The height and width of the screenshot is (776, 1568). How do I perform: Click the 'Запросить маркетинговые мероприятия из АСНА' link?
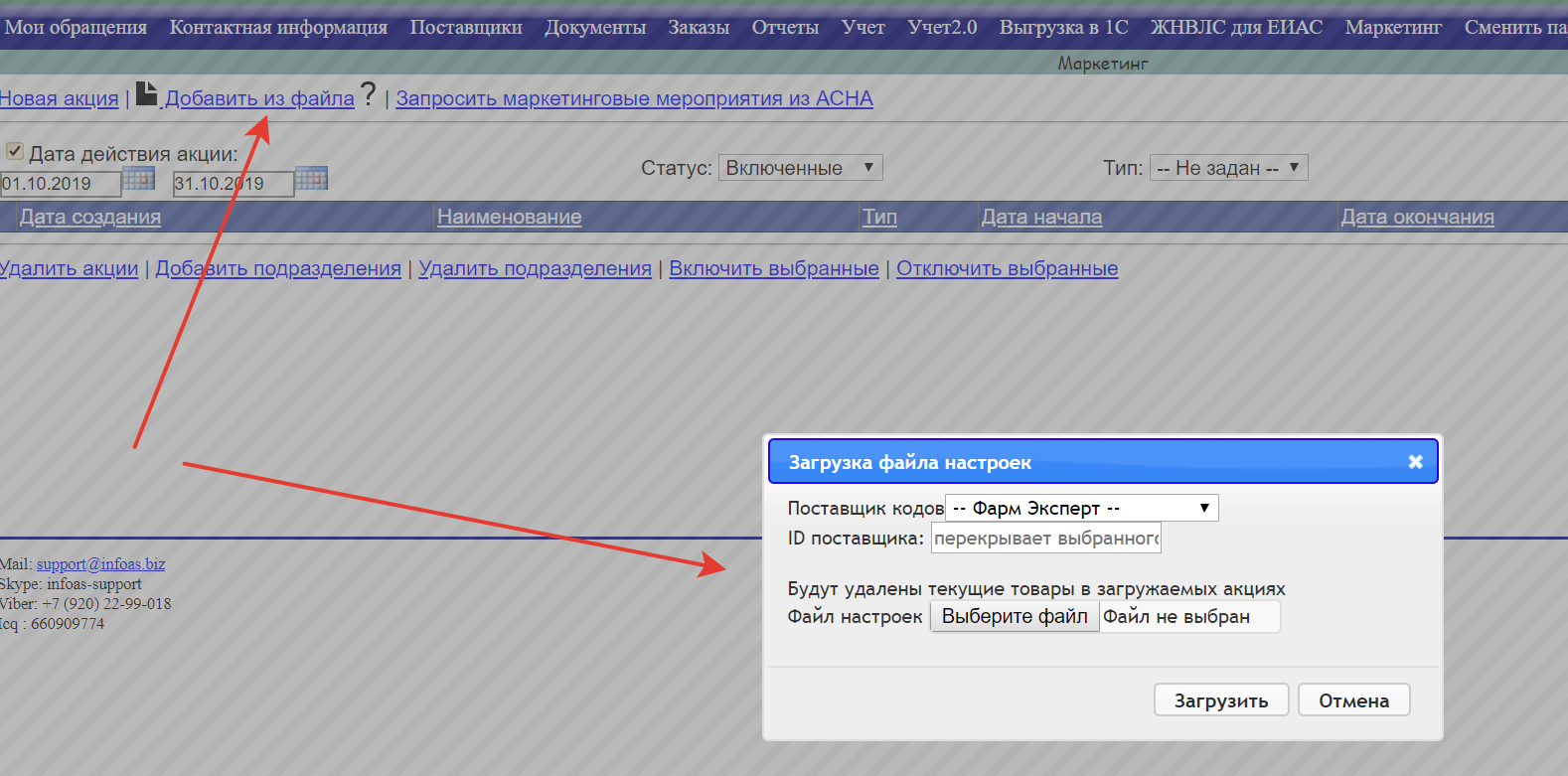(x=634, y=98)
